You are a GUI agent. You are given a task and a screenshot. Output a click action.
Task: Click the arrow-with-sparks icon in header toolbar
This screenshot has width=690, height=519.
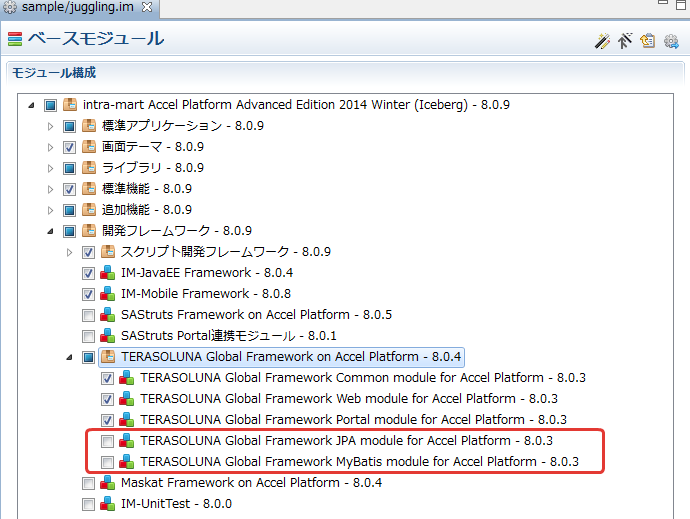625,40
